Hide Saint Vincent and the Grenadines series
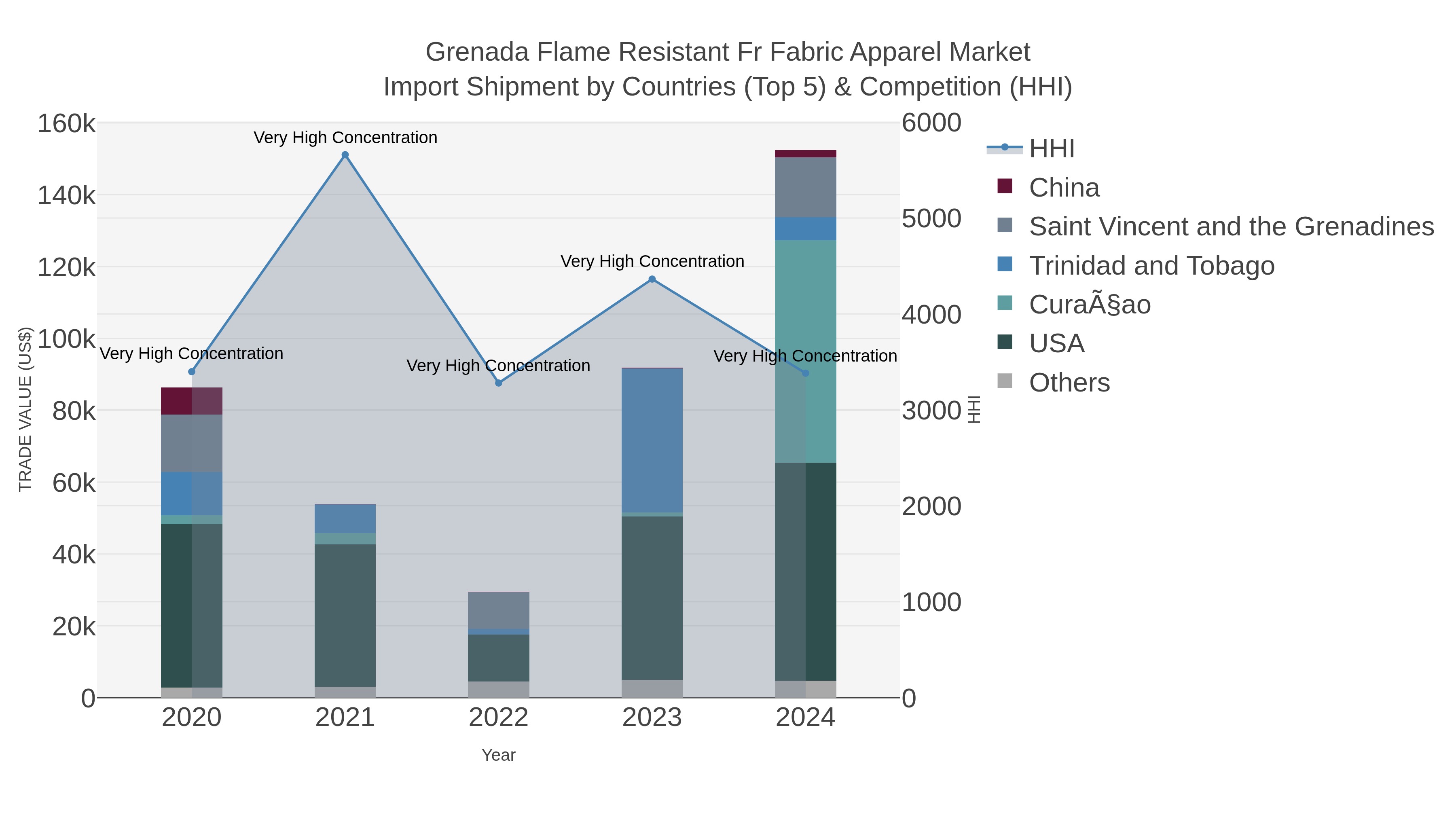1456x819 pixels. point(1215,226)
